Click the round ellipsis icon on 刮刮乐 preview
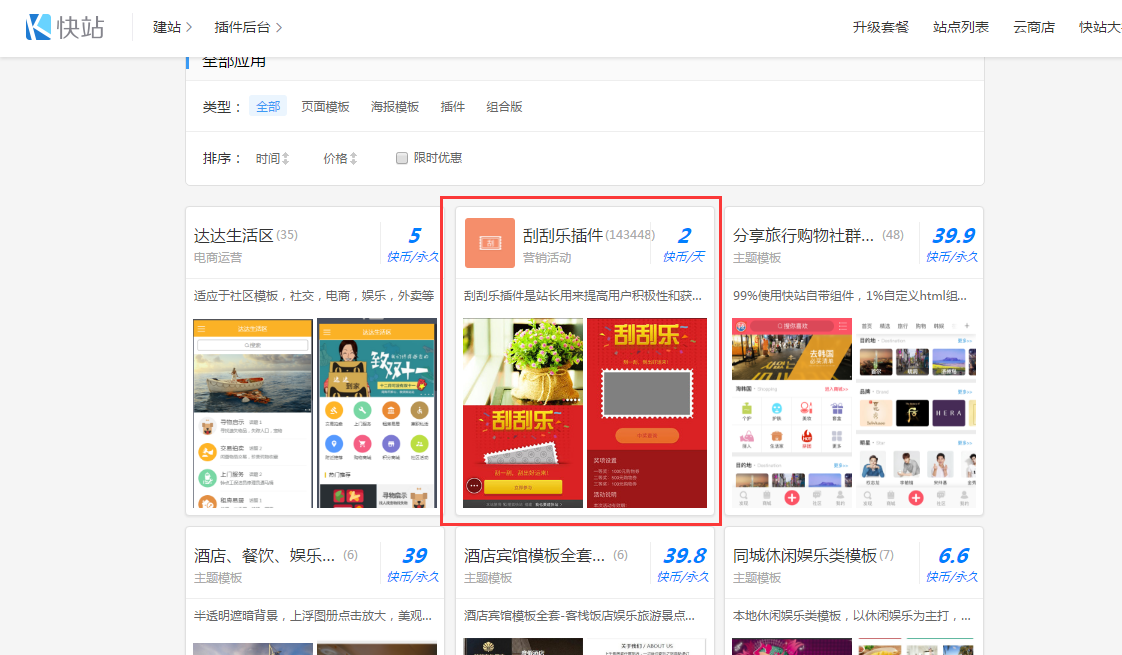This screenshot has height=655, width=1122. (x=474, y=486)
